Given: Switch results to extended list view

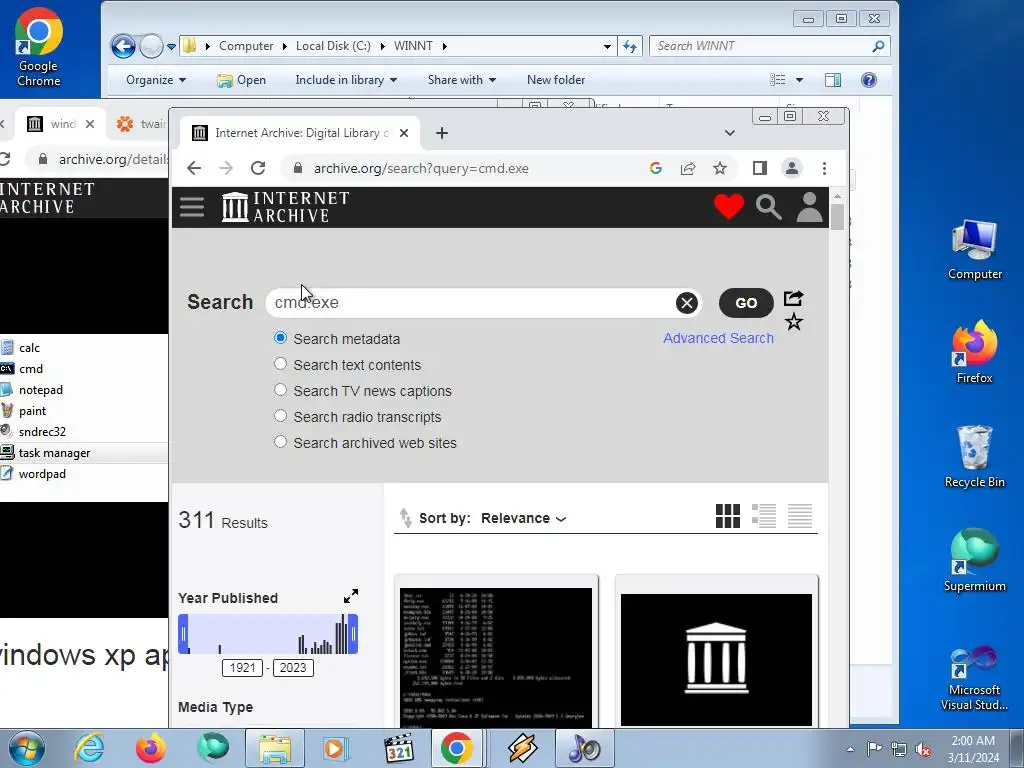Looking at the screenshot, I should point(763,516).
